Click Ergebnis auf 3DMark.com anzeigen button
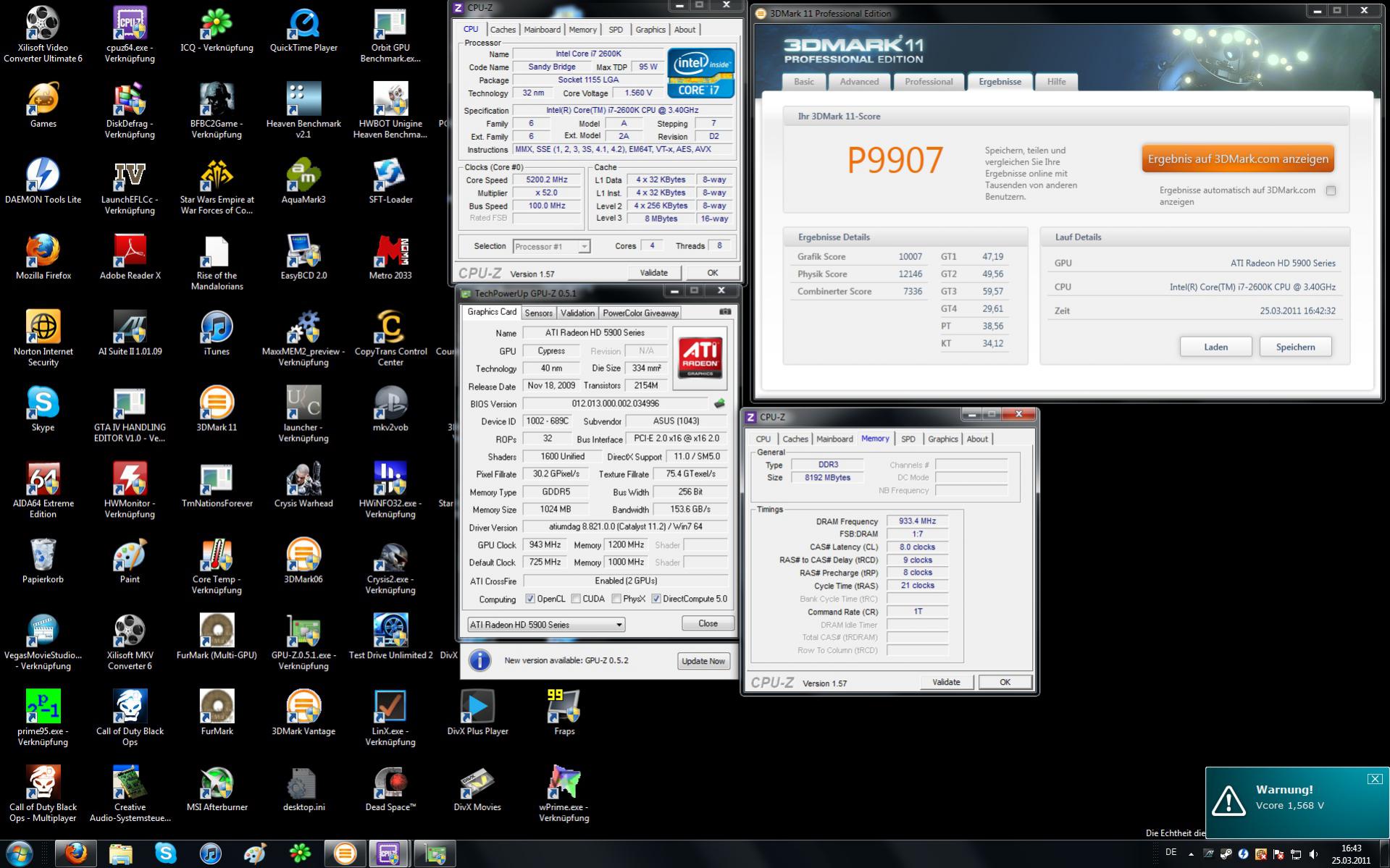This screenshot has height=868, width=1390. coord(1238,159)
